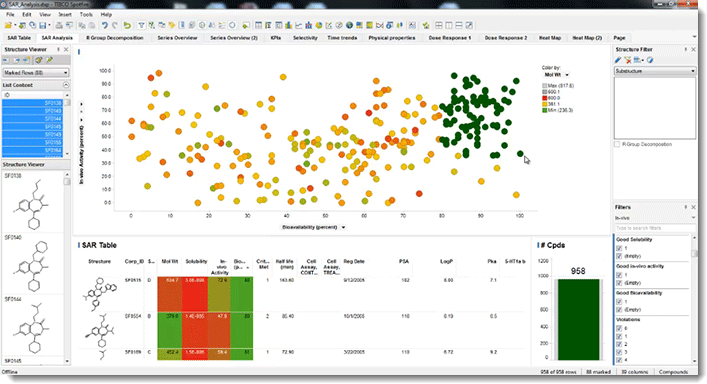Switch to the R Group Decomposition tab
Image resolution: width=707 pixels, height=384 pixels.
point(115,38)
